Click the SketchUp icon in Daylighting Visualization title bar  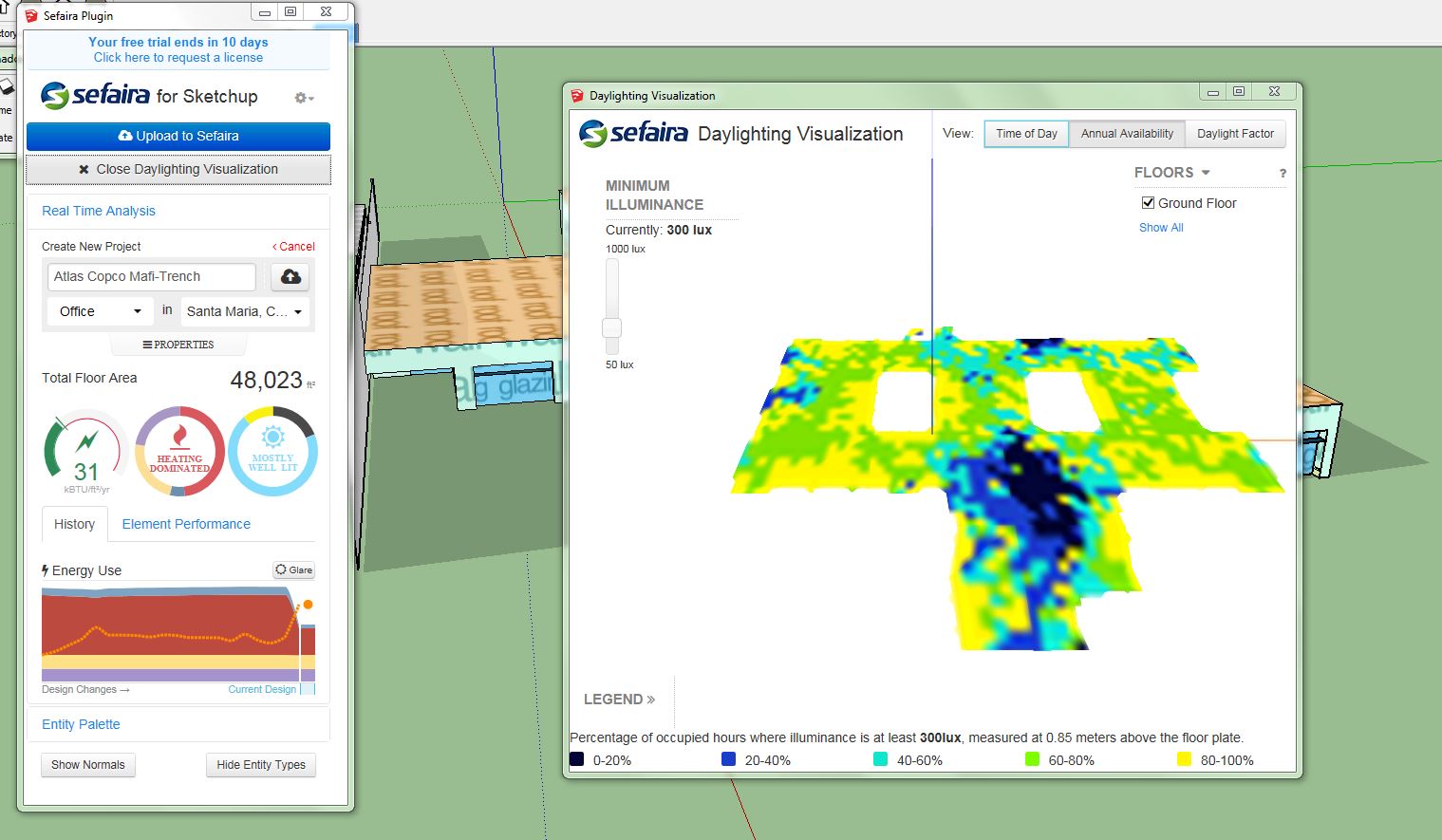tap(576, 95)
